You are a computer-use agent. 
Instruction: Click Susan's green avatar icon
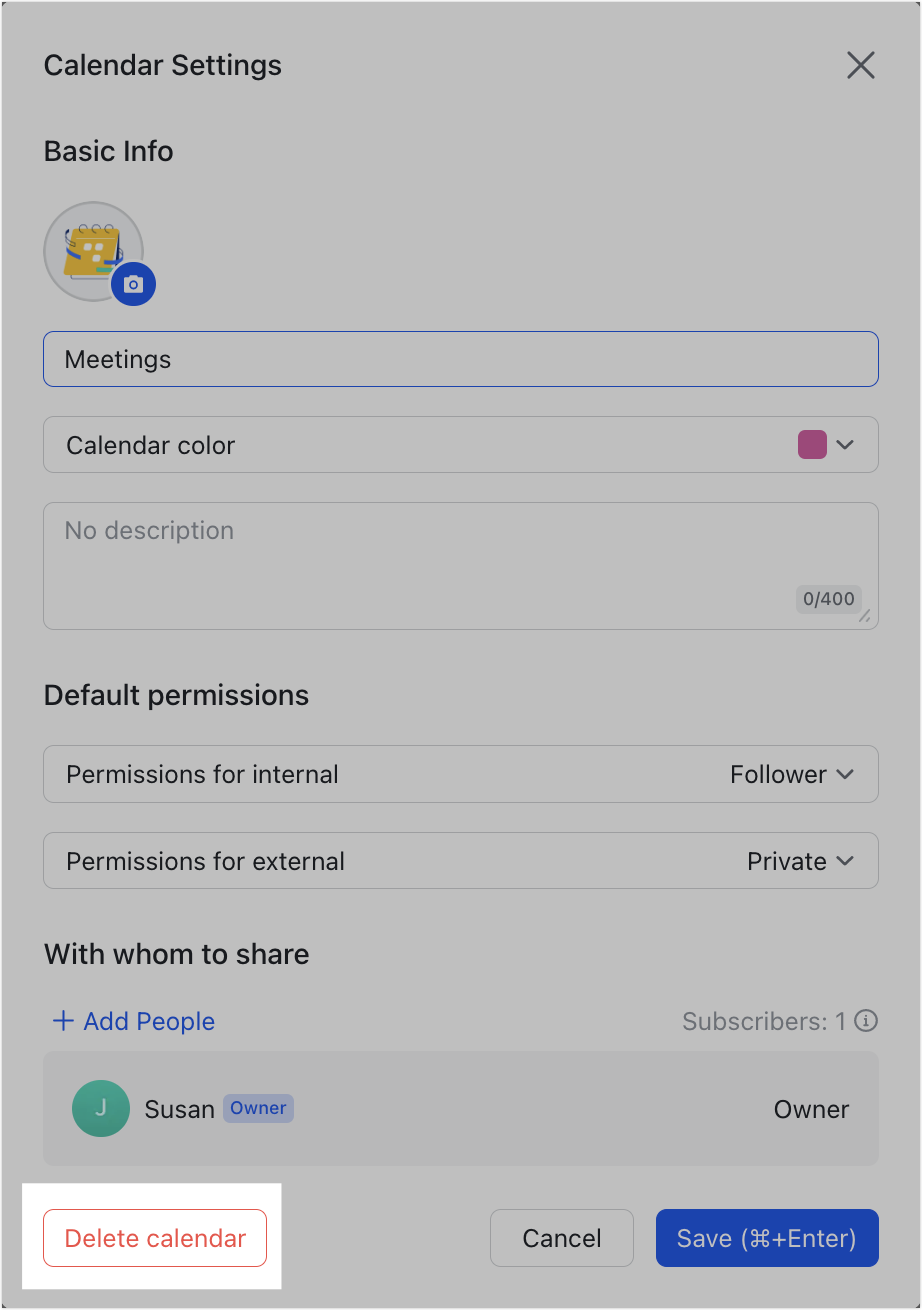[x=100, y=1108]
